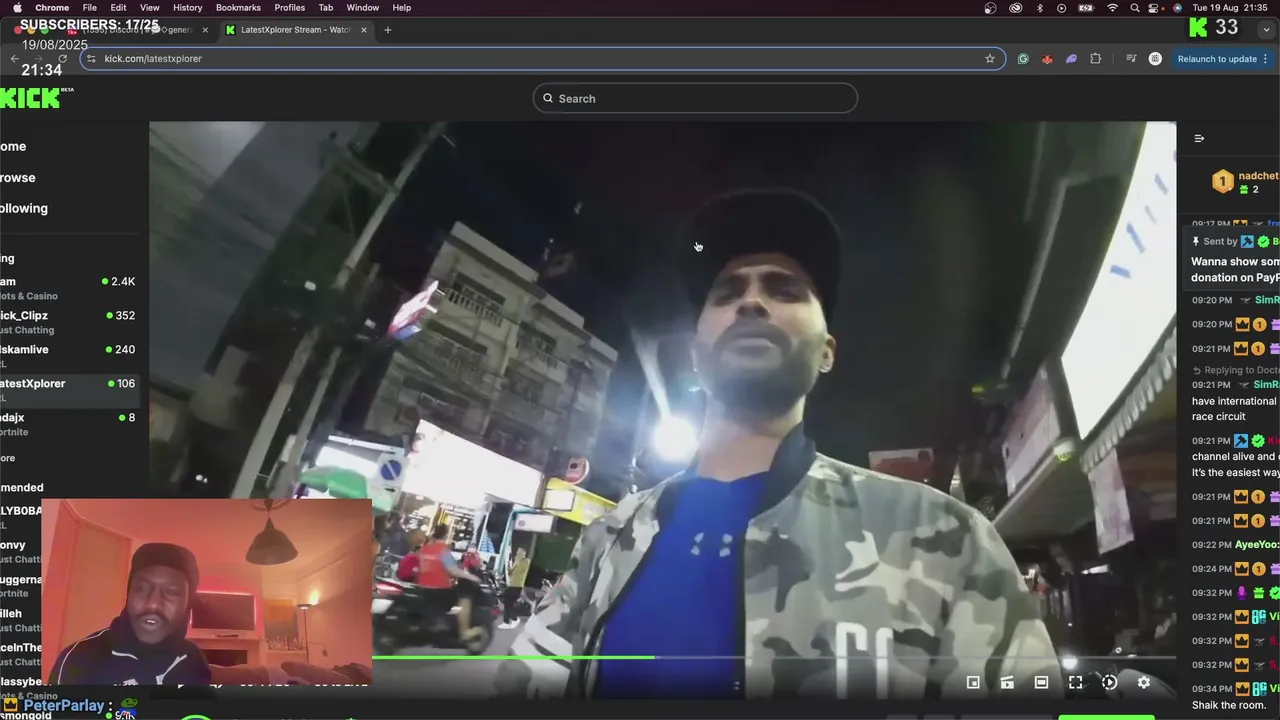Seek on the green video progress bar
The image size is (1280, 720).
pos(513,657)
